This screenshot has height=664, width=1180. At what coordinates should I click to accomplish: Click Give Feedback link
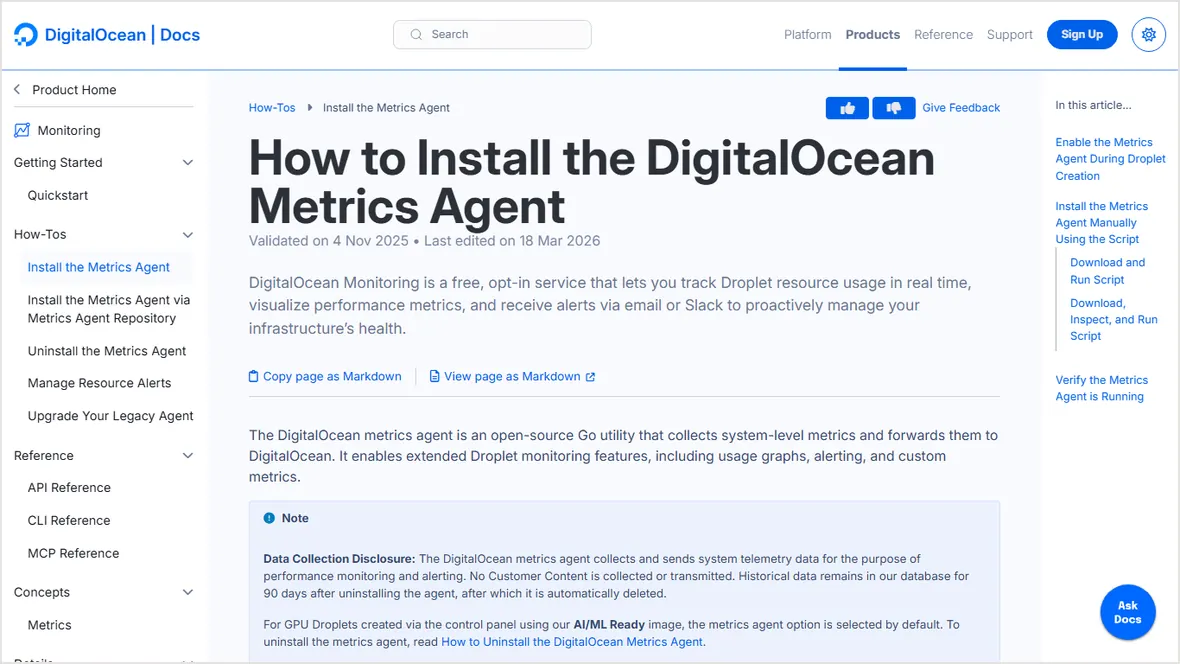click(961, 108)
